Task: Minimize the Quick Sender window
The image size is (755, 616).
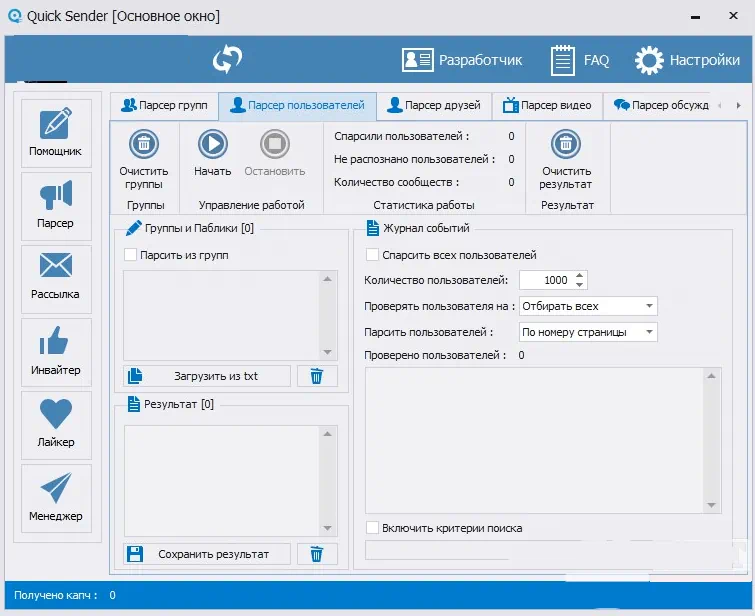Action: click(x=695, y=17)
